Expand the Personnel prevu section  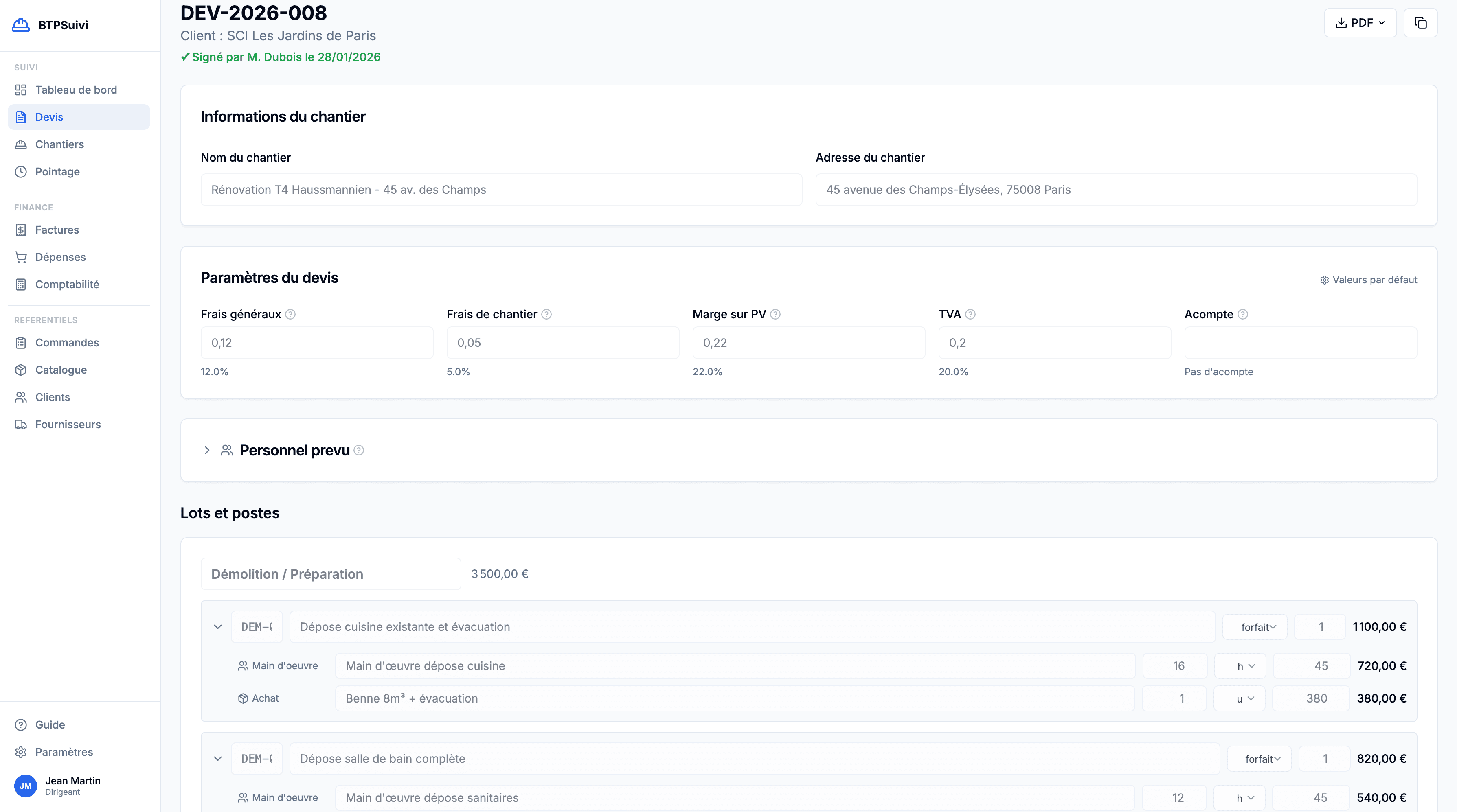pyautogui.click(x=207, y=451)
